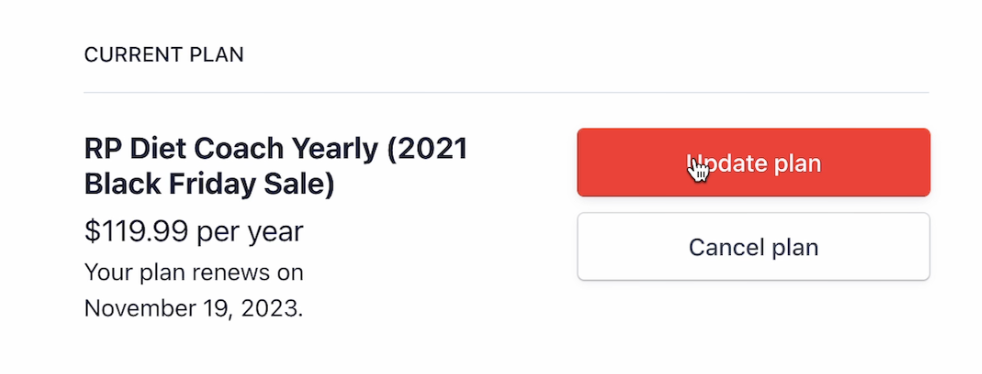Click the 'per year' billing period text
The width and height of the screenshot is (982, 374).
pyautogui.click(x=250, y=233)
